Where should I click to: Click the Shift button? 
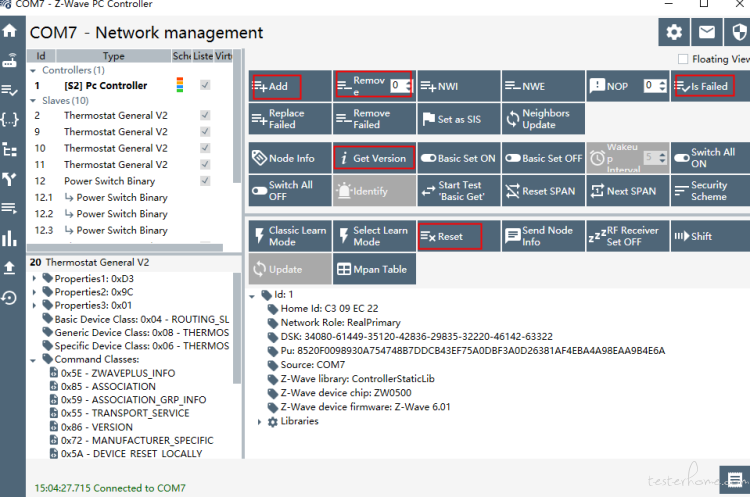tap(710, 236)
